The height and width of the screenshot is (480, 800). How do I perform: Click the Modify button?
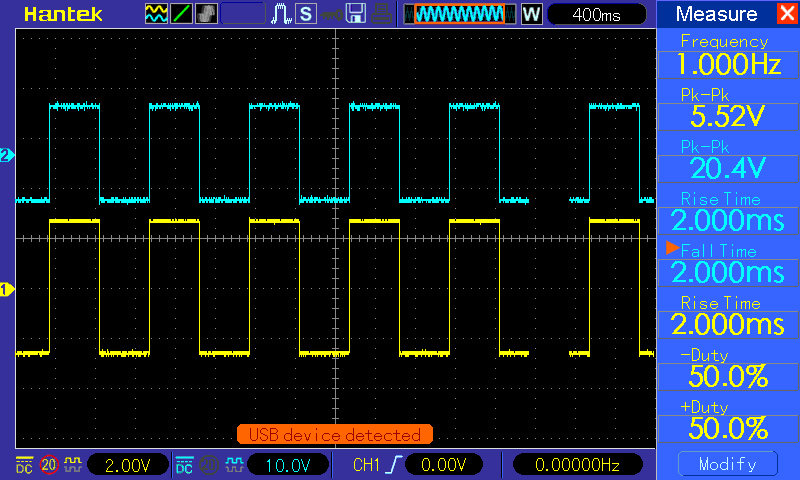728,464
